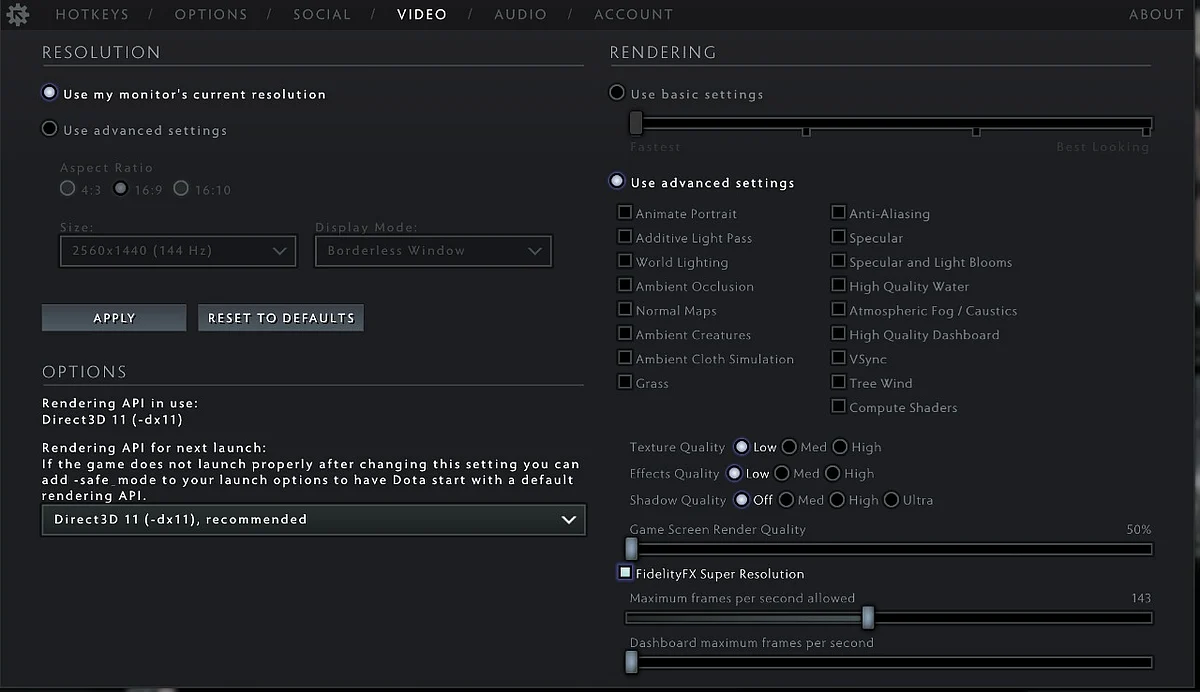Enable Ambient Creatures
This screenshot has width=1200, height=692.
(x=625, y=334)
